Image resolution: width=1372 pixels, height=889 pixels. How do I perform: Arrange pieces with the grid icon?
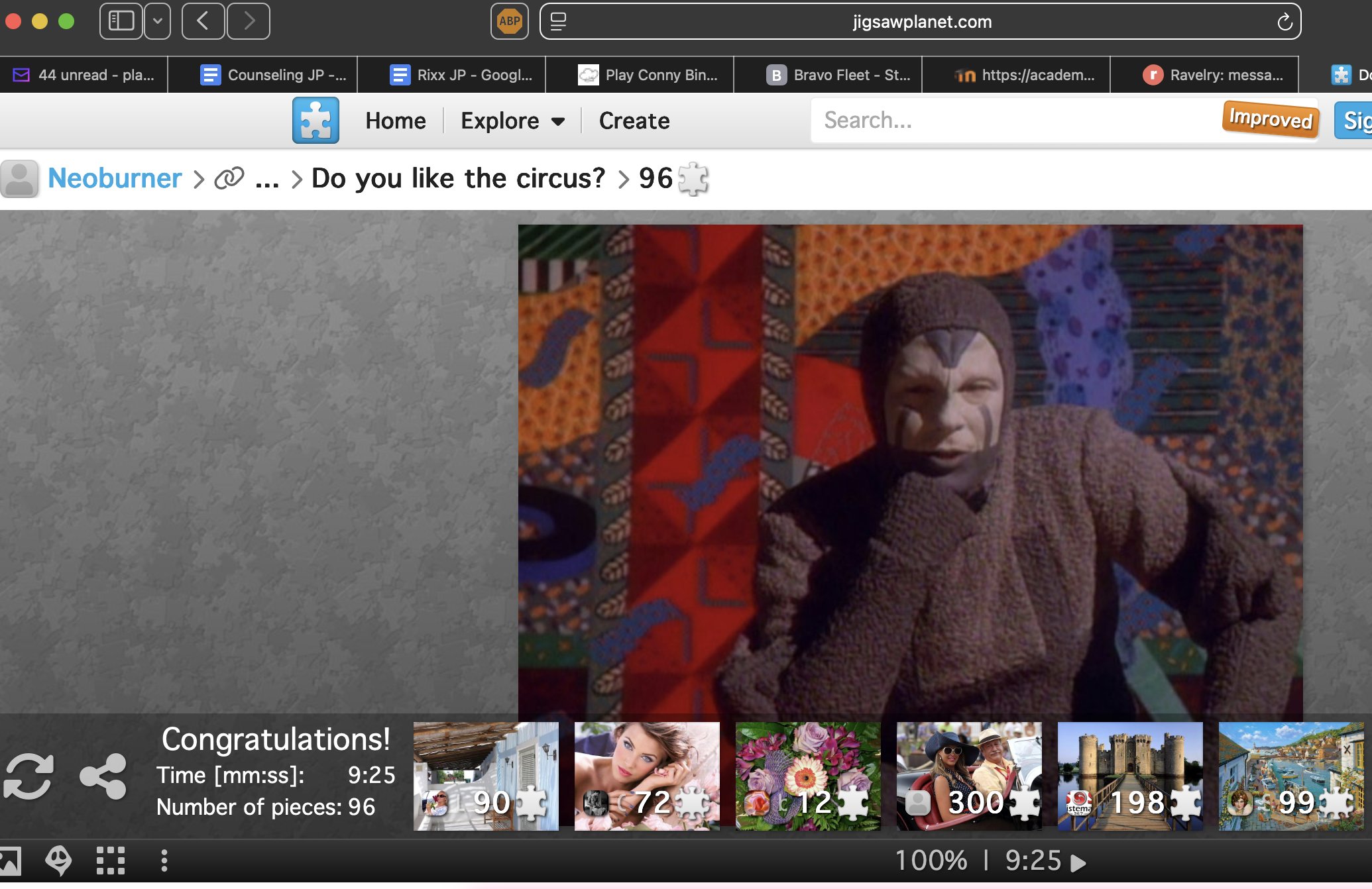coord(111,861)
